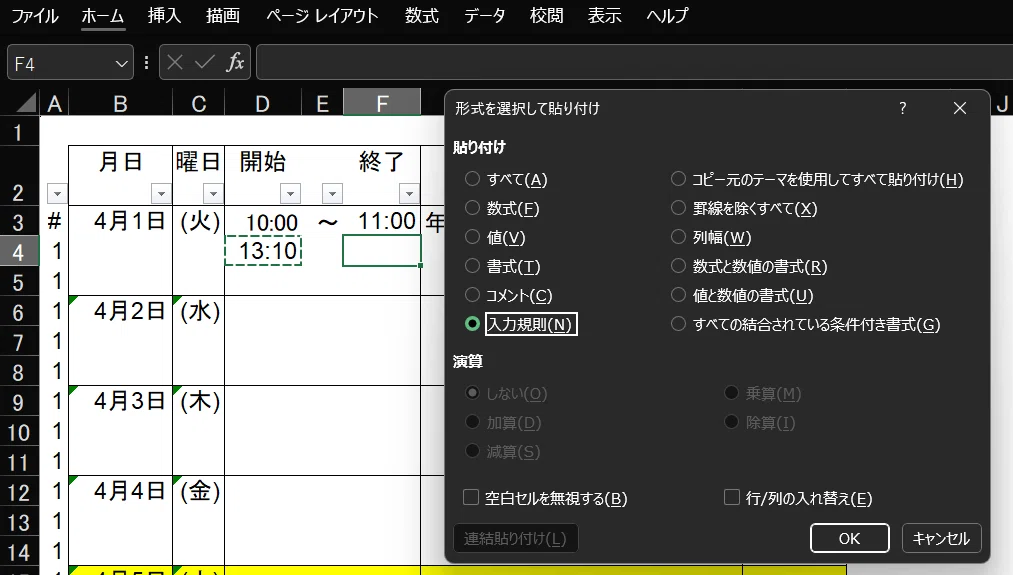The height and width of the screenshot is (575, 1013).
Task: Open the 曜日 column filter dropdown
Action: point(213,193)
